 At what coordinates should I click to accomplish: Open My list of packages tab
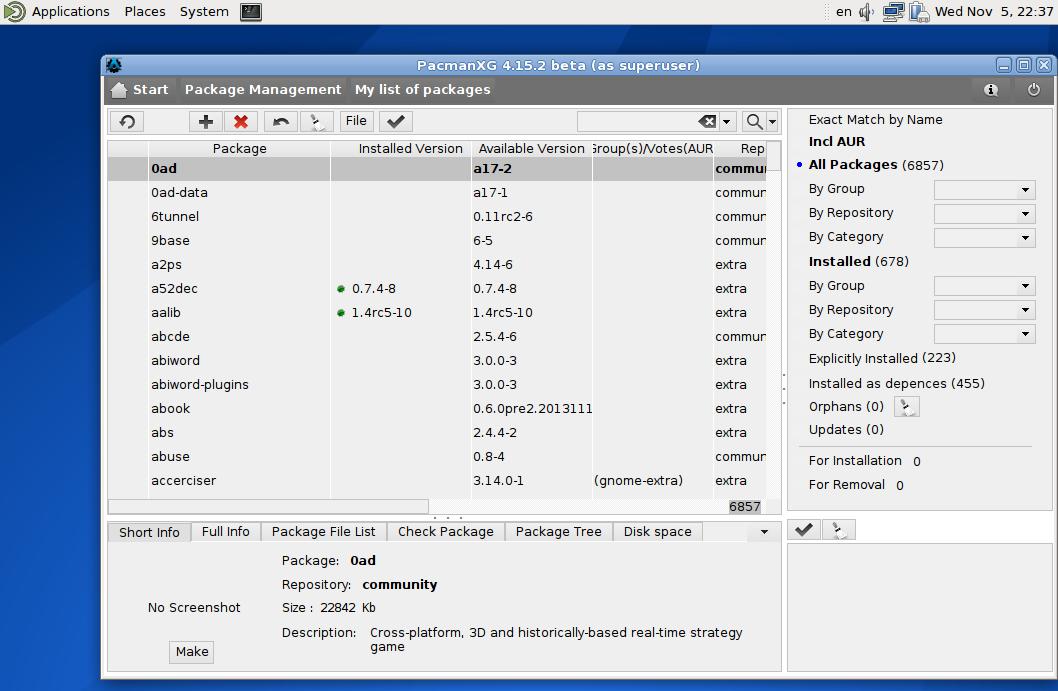(422, 90)
